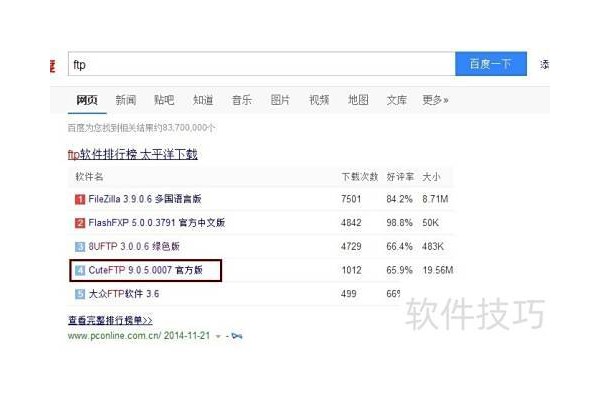This screenshot has width=600, height=400.
Task: Open CuteFTP 9.0.5.0007 官方版 link
Action: click(x=145, y=270)
